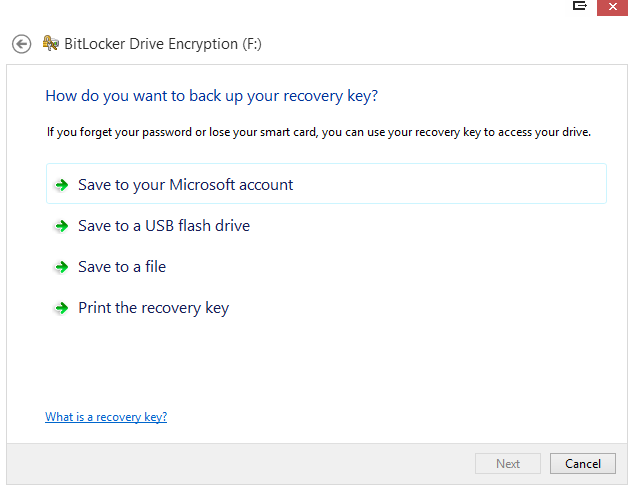The image size is (628, 485).
Task: Click the BitLocker key icon in title
Action: [51, 43]
